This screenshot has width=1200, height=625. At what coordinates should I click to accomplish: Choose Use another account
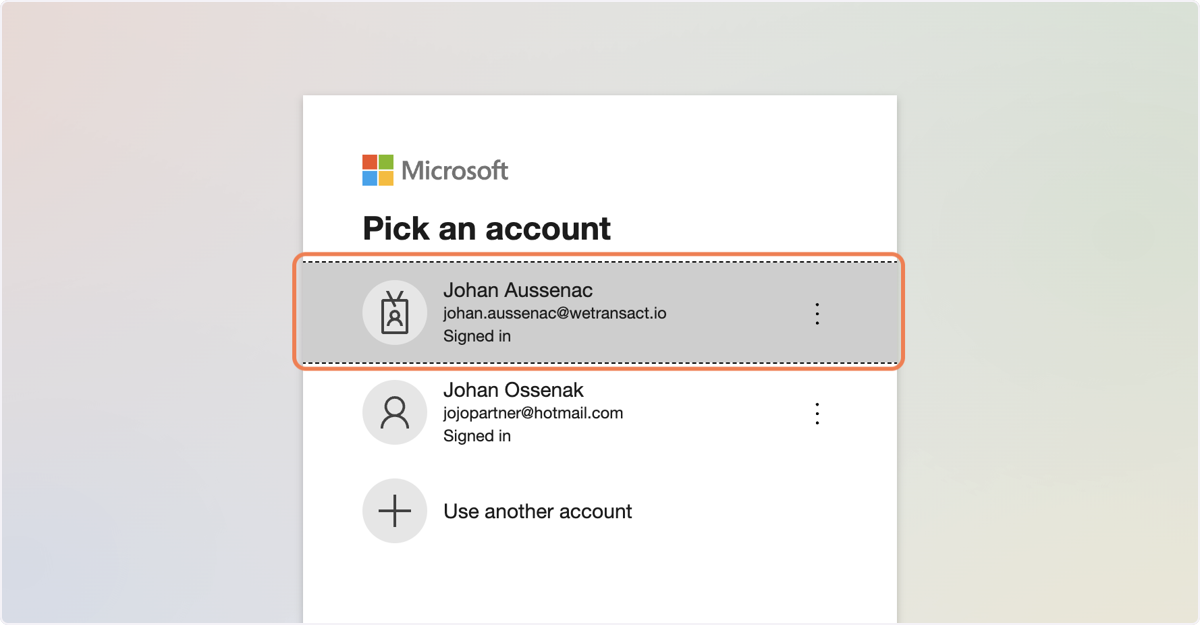538,511
